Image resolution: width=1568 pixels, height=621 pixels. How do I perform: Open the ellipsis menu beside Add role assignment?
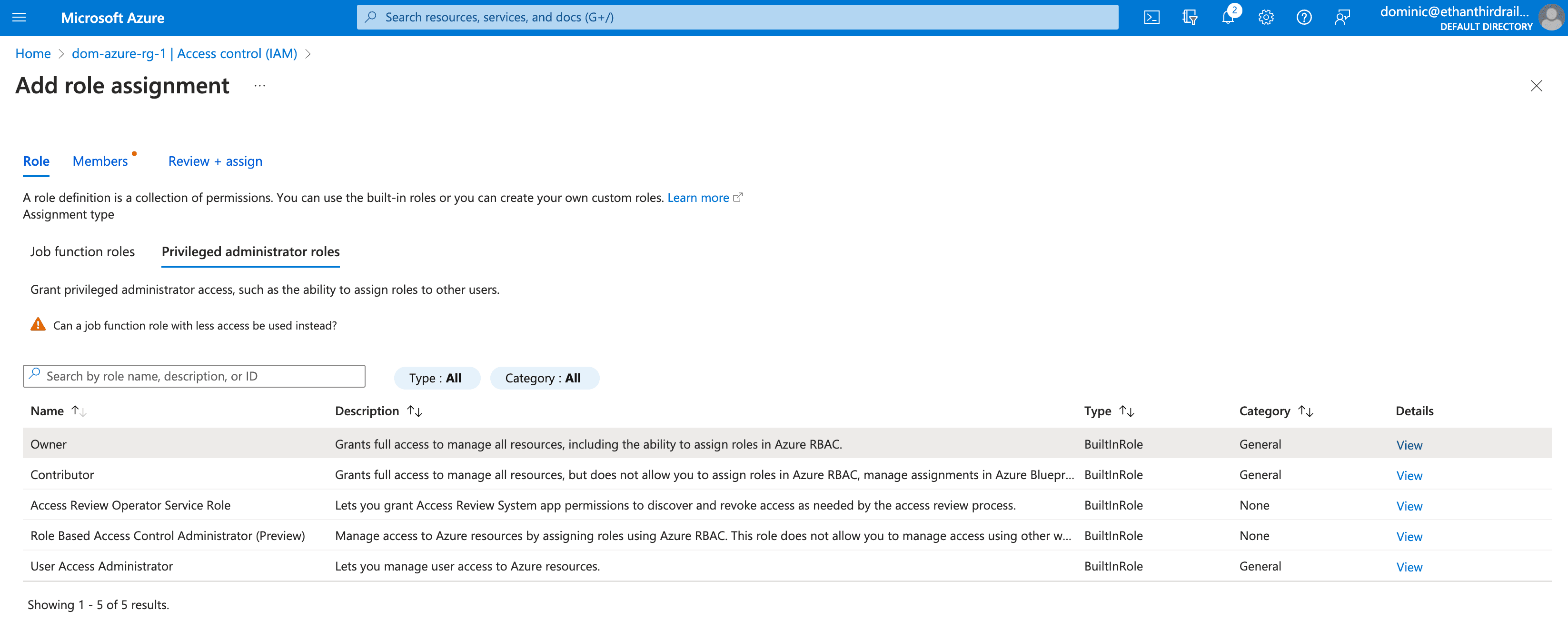point(260,86)
